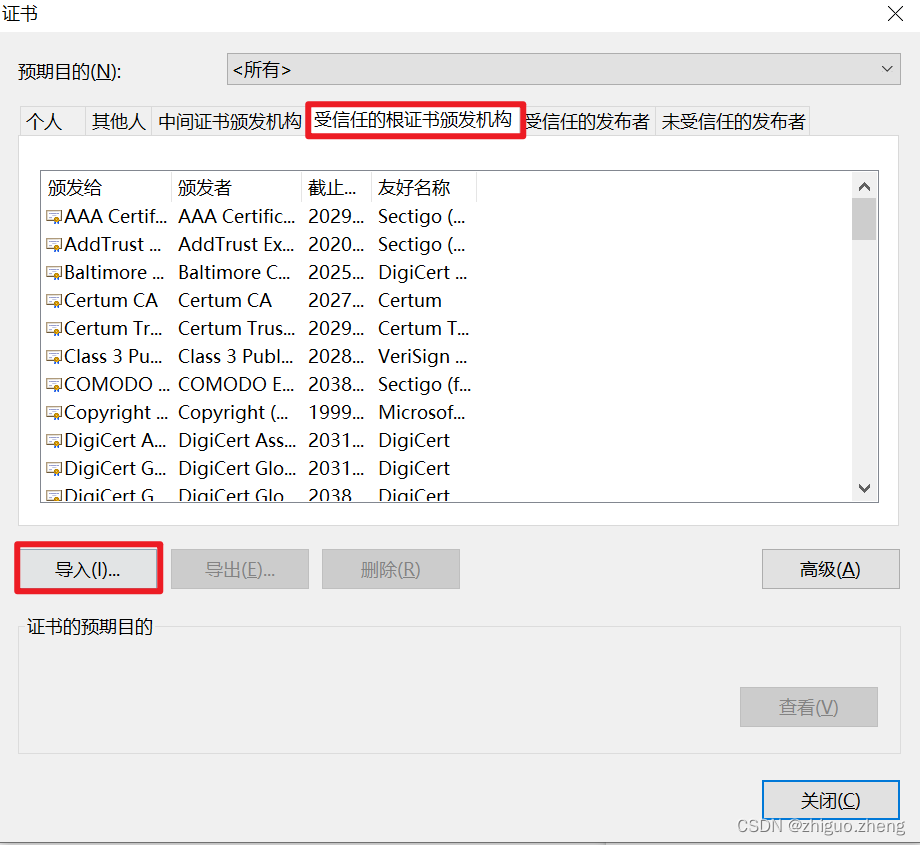
Task: Switch to the 其他人 tab
Action: point(118,121)
